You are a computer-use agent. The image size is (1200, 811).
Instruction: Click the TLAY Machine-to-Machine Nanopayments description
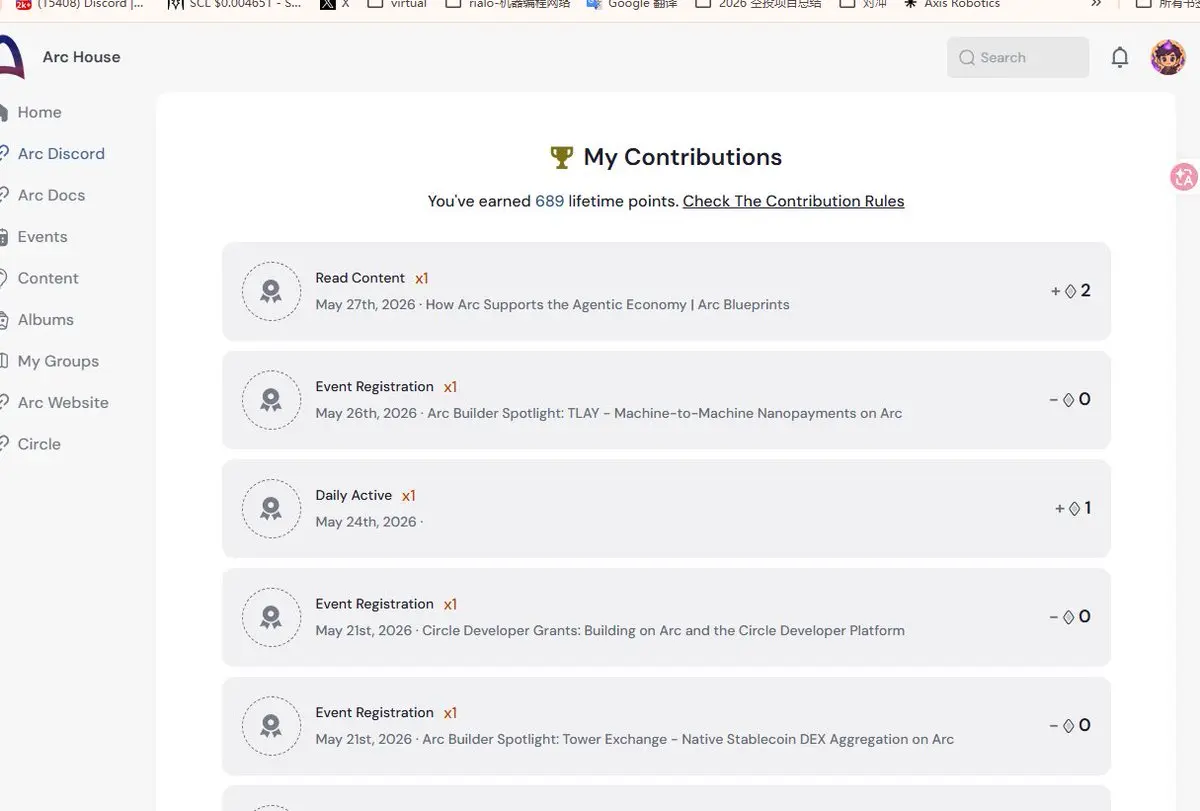tap(664, 413)
